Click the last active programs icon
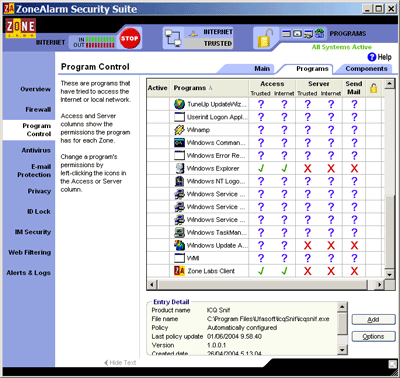Image resolution: width=400 pixels, height=378 pixels. point(319,33)
